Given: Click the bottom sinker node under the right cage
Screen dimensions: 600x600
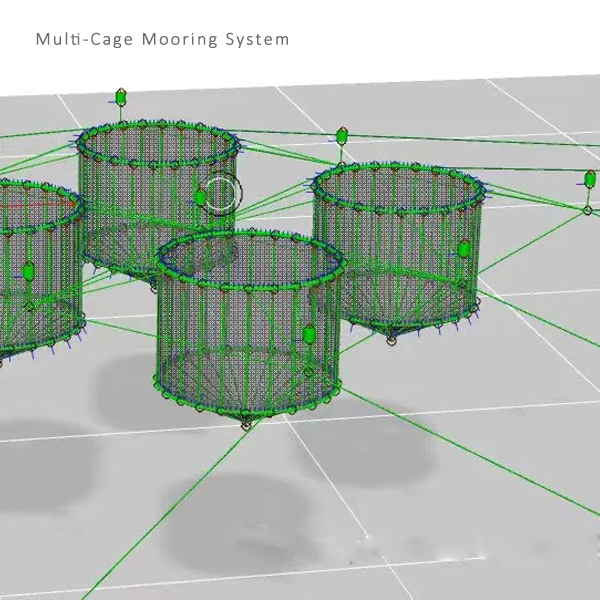Looking at the screenshot, I should [391, 341].
